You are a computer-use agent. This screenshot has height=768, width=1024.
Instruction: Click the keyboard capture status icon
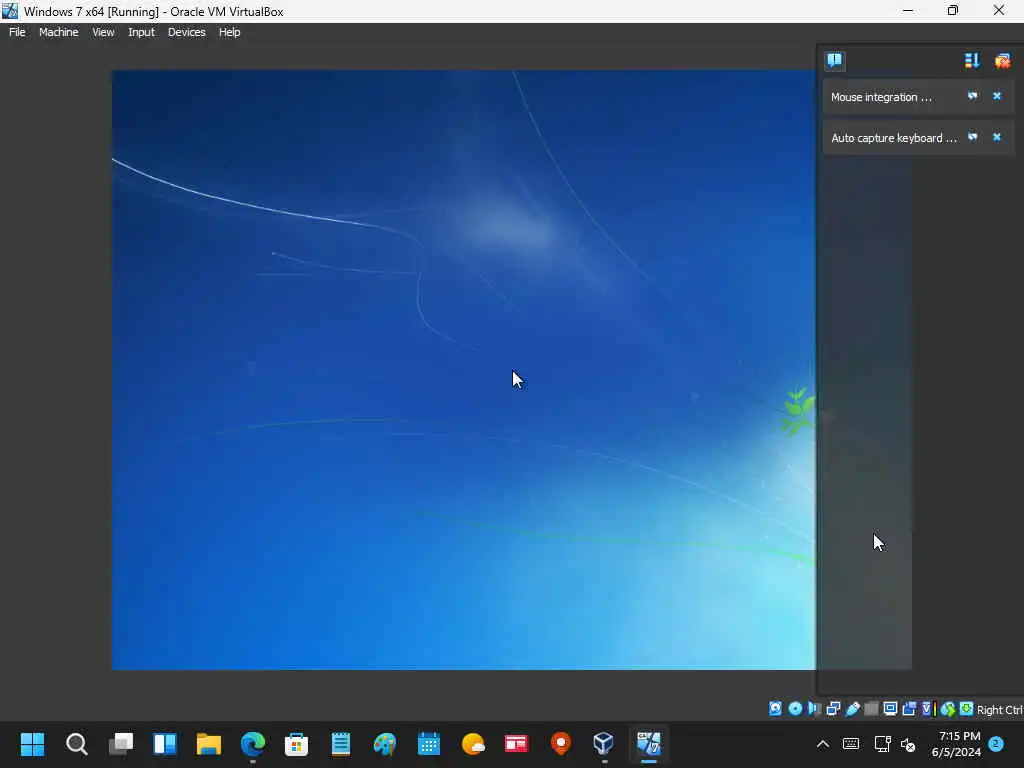click(967, 709)
